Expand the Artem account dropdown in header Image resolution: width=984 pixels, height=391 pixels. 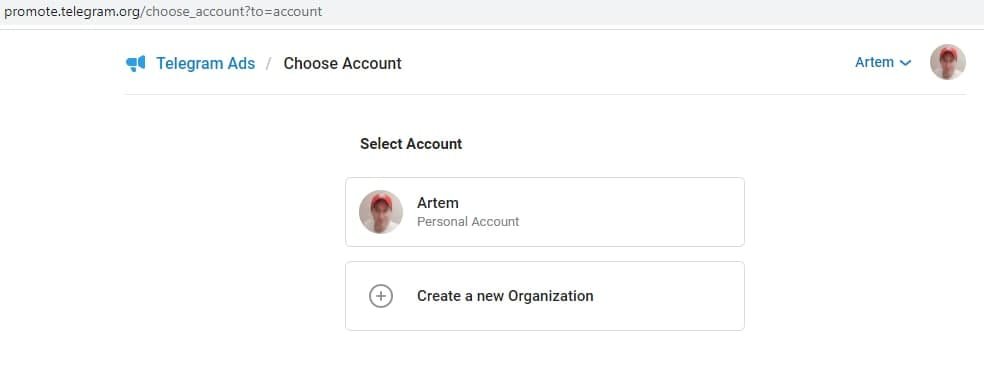882,62
